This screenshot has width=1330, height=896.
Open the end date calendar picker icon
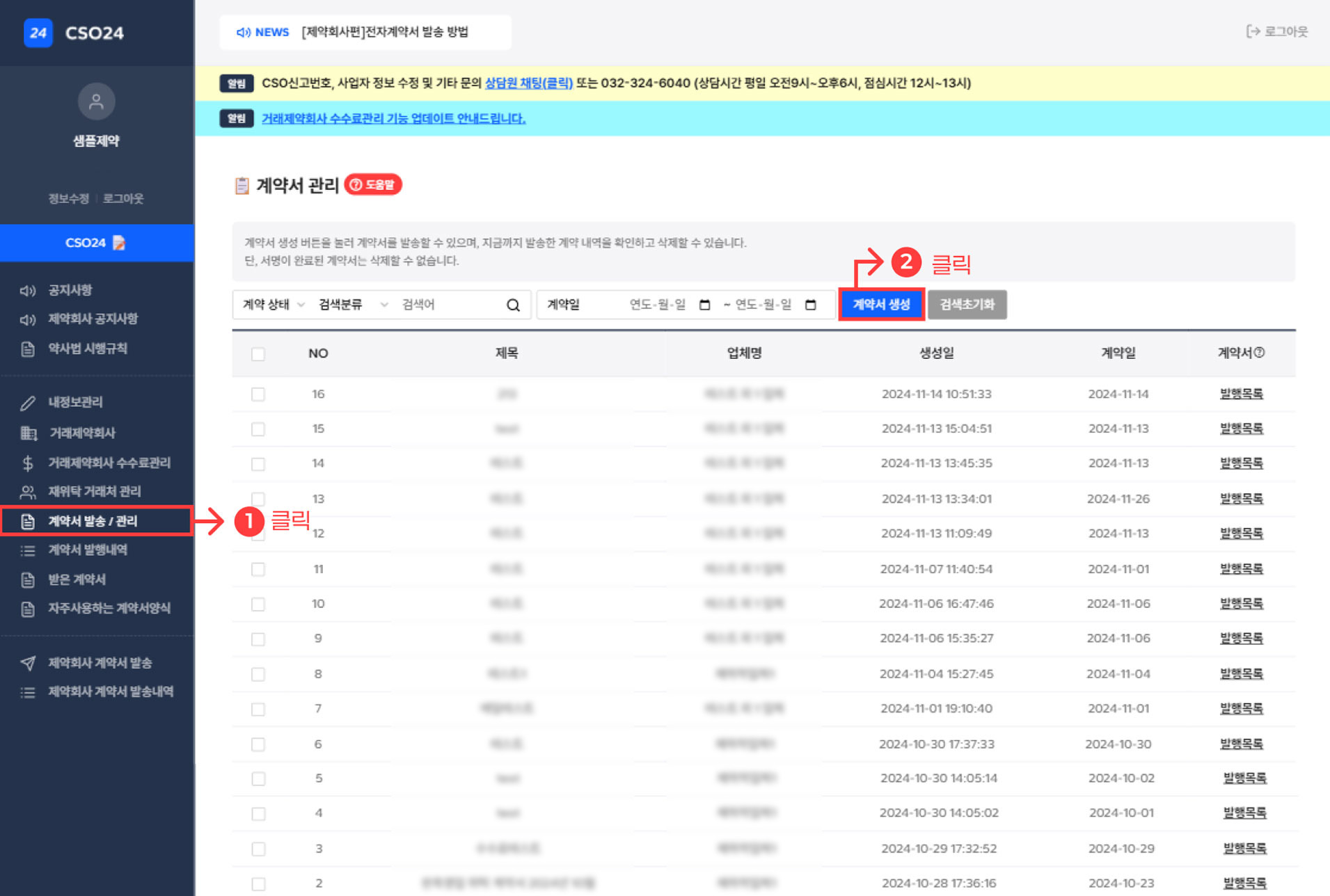click(x=810, y=305)
